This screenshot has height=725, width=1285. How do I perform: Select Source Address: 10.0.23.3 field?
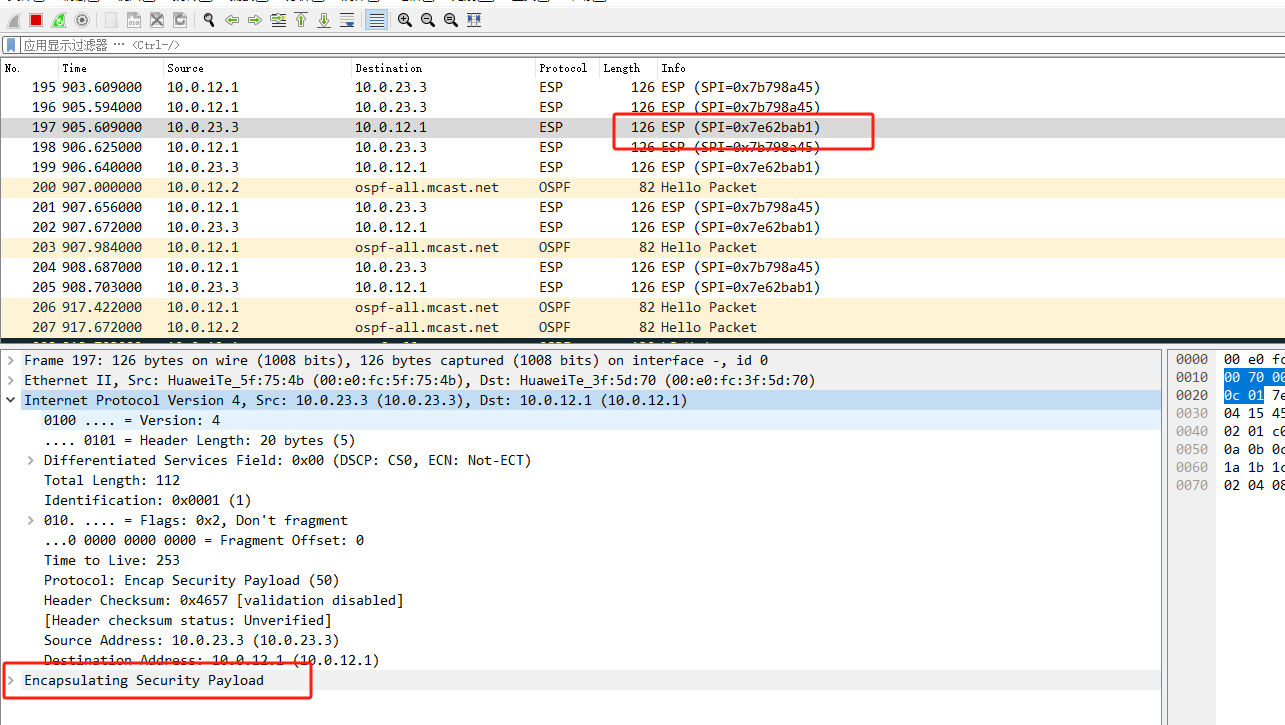coord(191,640)
